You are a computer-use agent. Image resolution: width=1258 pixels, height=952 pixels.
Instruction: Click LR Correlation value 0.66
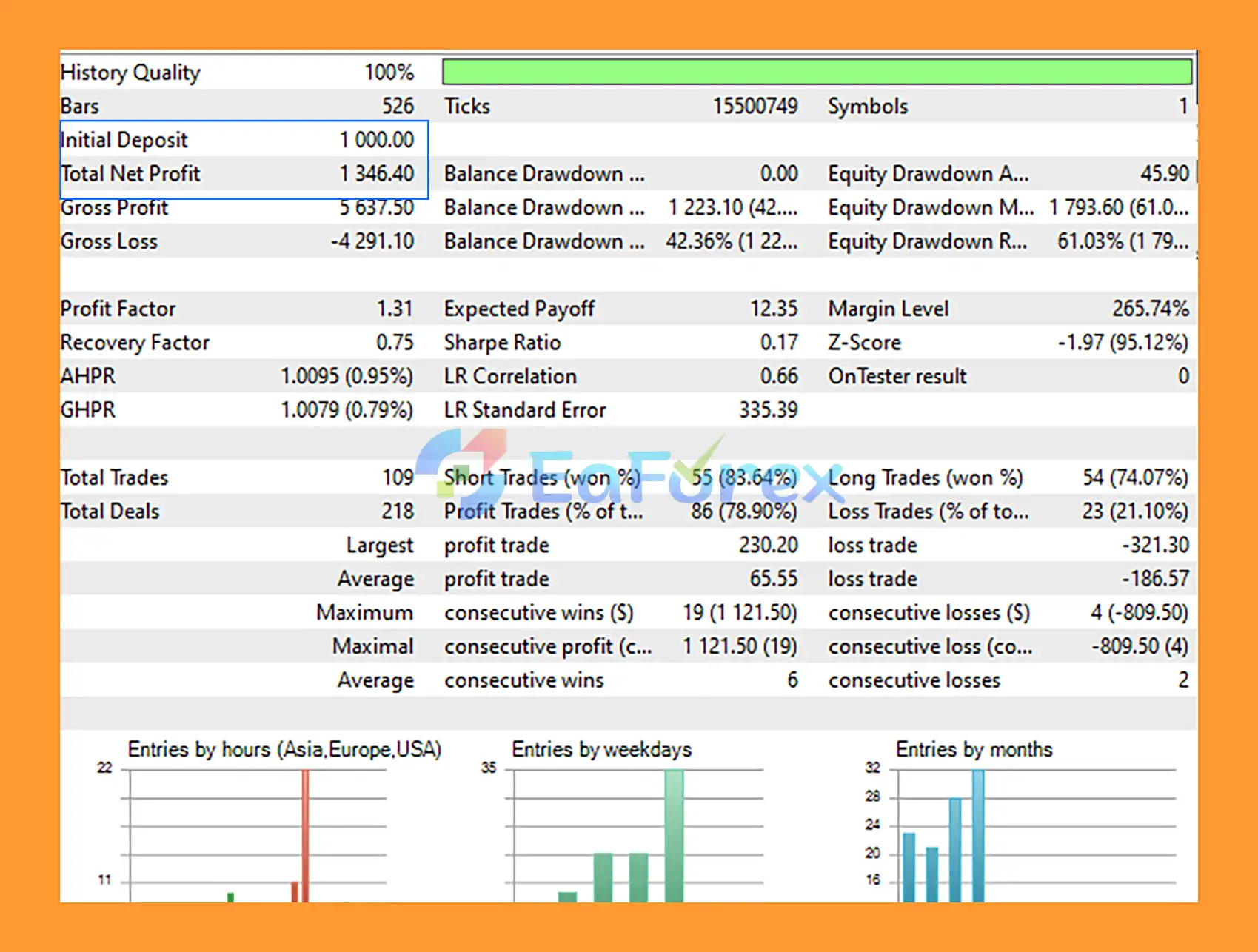[x=779, y=376]
